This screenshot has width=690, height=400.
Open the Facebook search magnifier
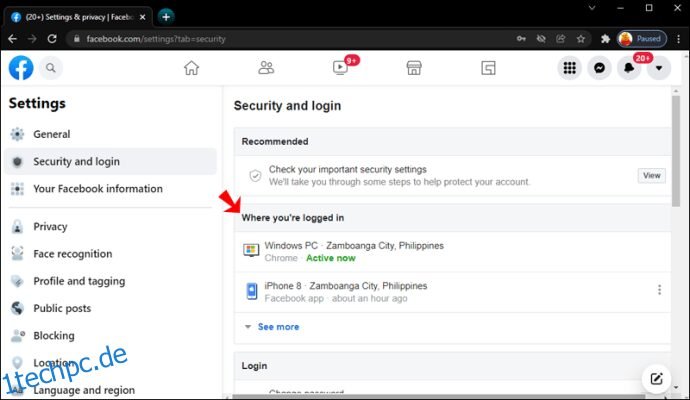click(x=51, y=68)
